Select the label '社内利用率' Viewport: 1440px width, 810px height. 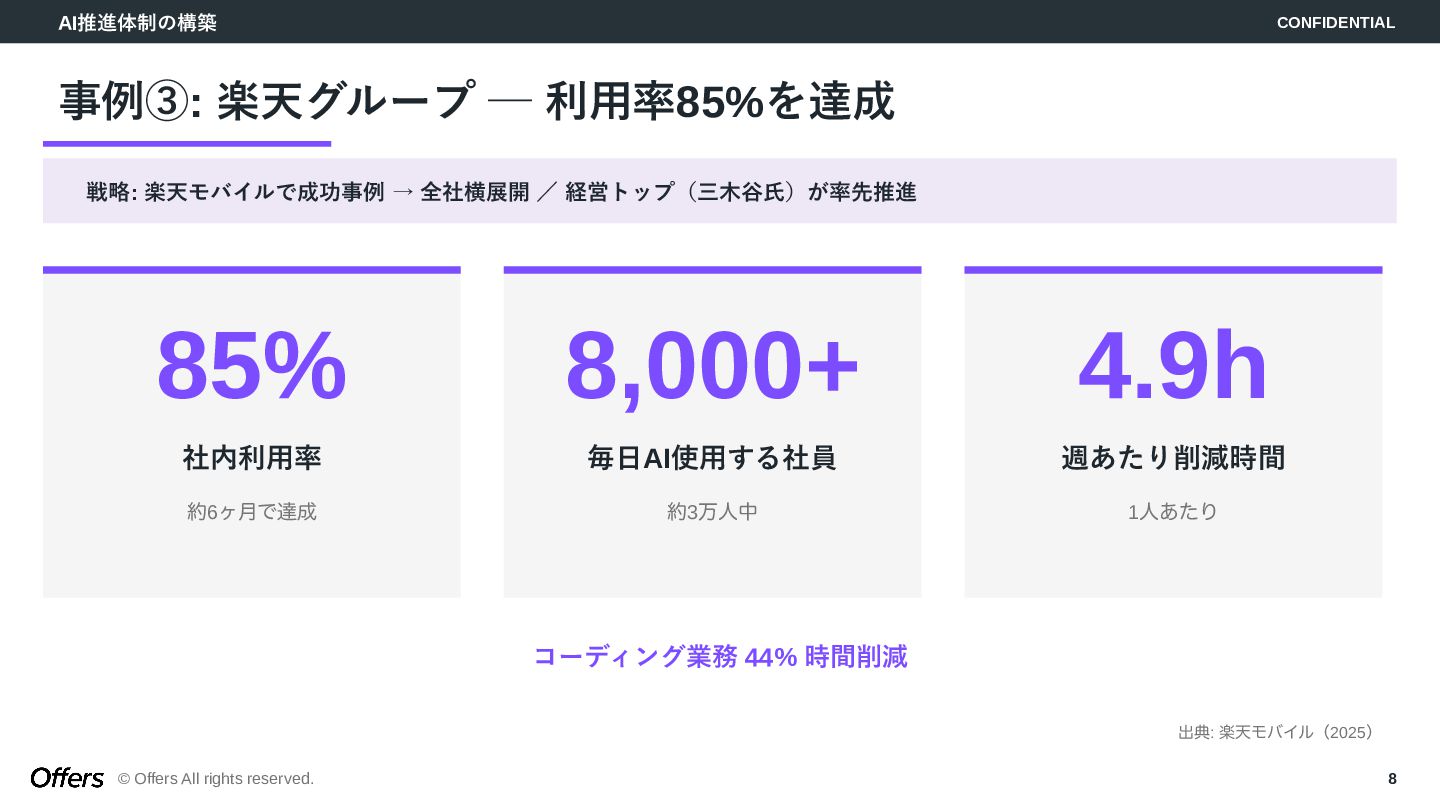click(x=252, y=458)
